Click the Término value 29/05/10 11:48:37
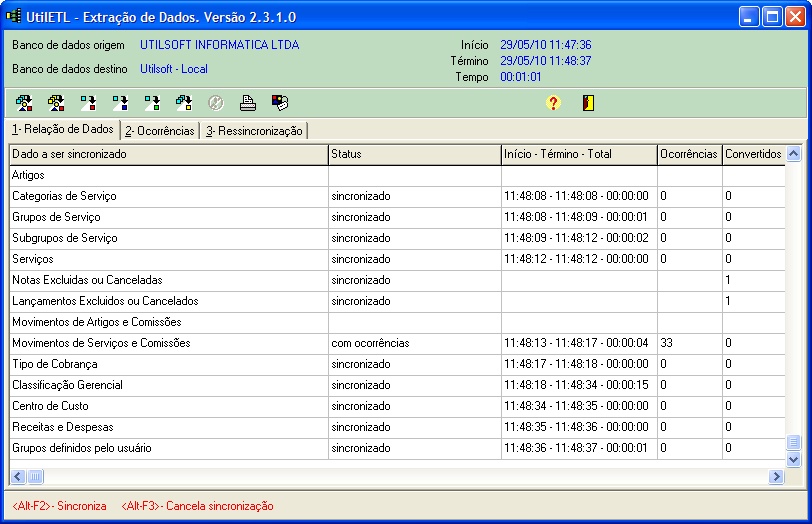 pyautogui.click(x=546, y=61)
